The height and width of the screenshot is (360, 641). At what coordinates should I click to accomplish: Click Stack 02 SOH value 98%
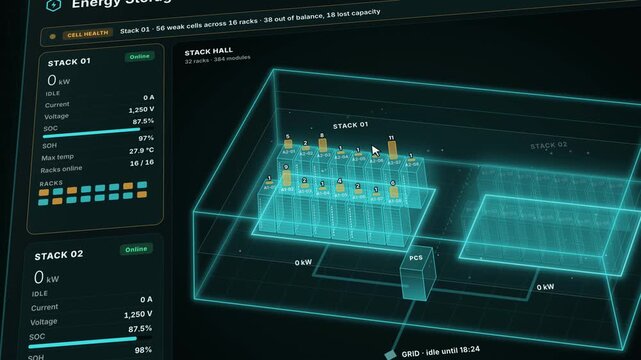[143, 350]
